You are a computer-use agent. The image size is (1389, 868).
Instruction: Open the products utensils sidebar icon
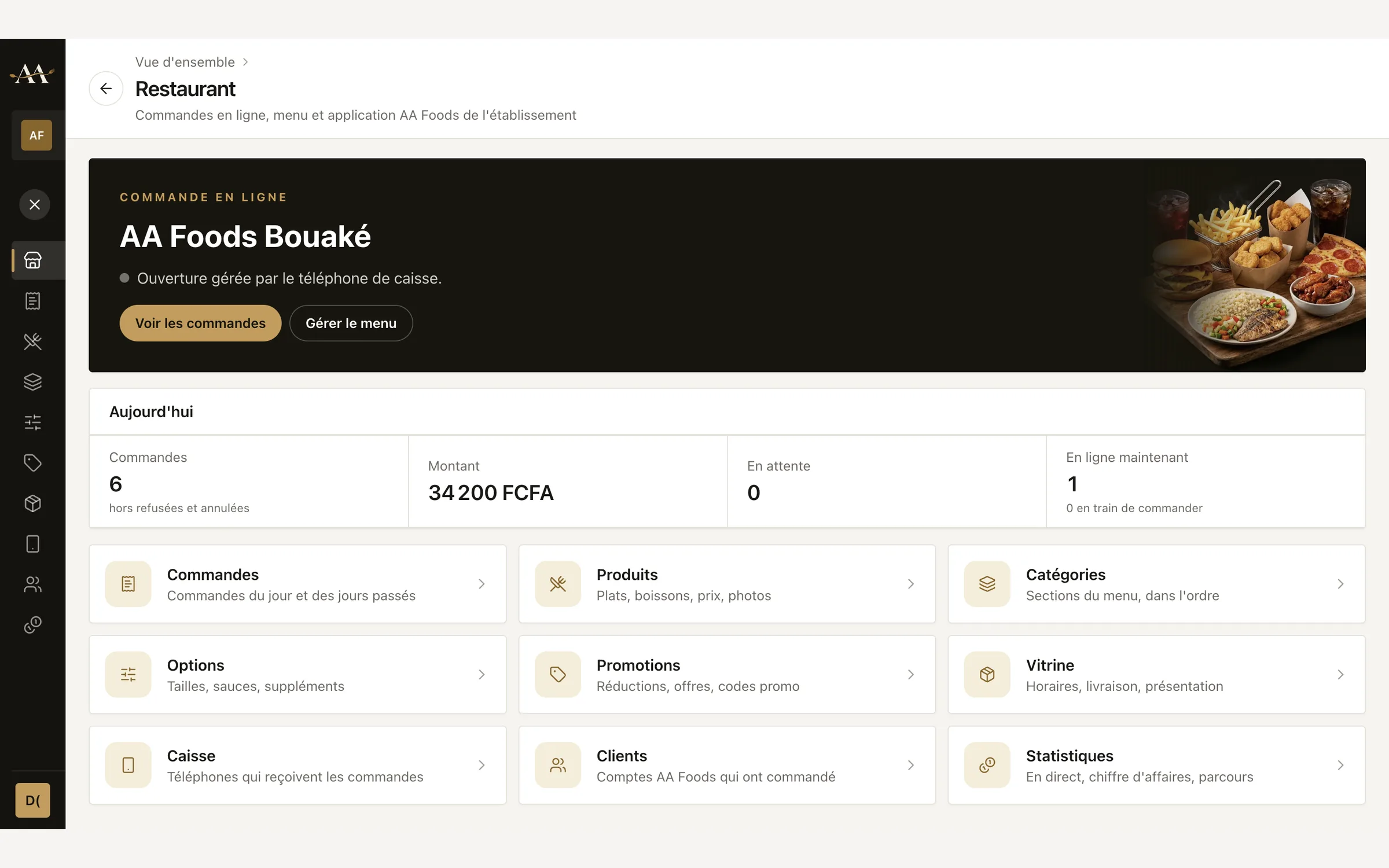(x=33, y=341)
